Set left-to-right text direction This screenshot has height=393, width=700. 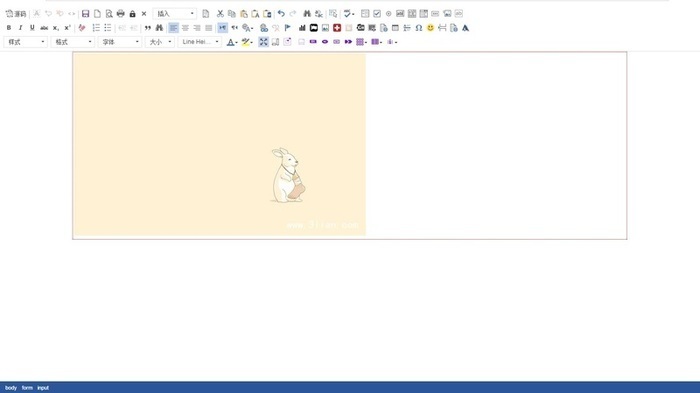[223, 28]
